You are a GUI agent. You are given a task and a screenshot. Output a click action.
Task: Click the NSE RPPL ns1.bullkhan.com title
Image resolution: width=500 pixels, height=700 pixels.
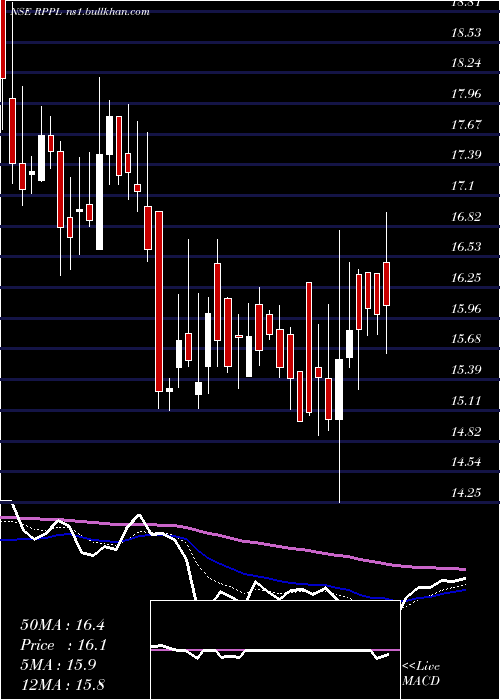pyautogui.click(x=79, y=12)
